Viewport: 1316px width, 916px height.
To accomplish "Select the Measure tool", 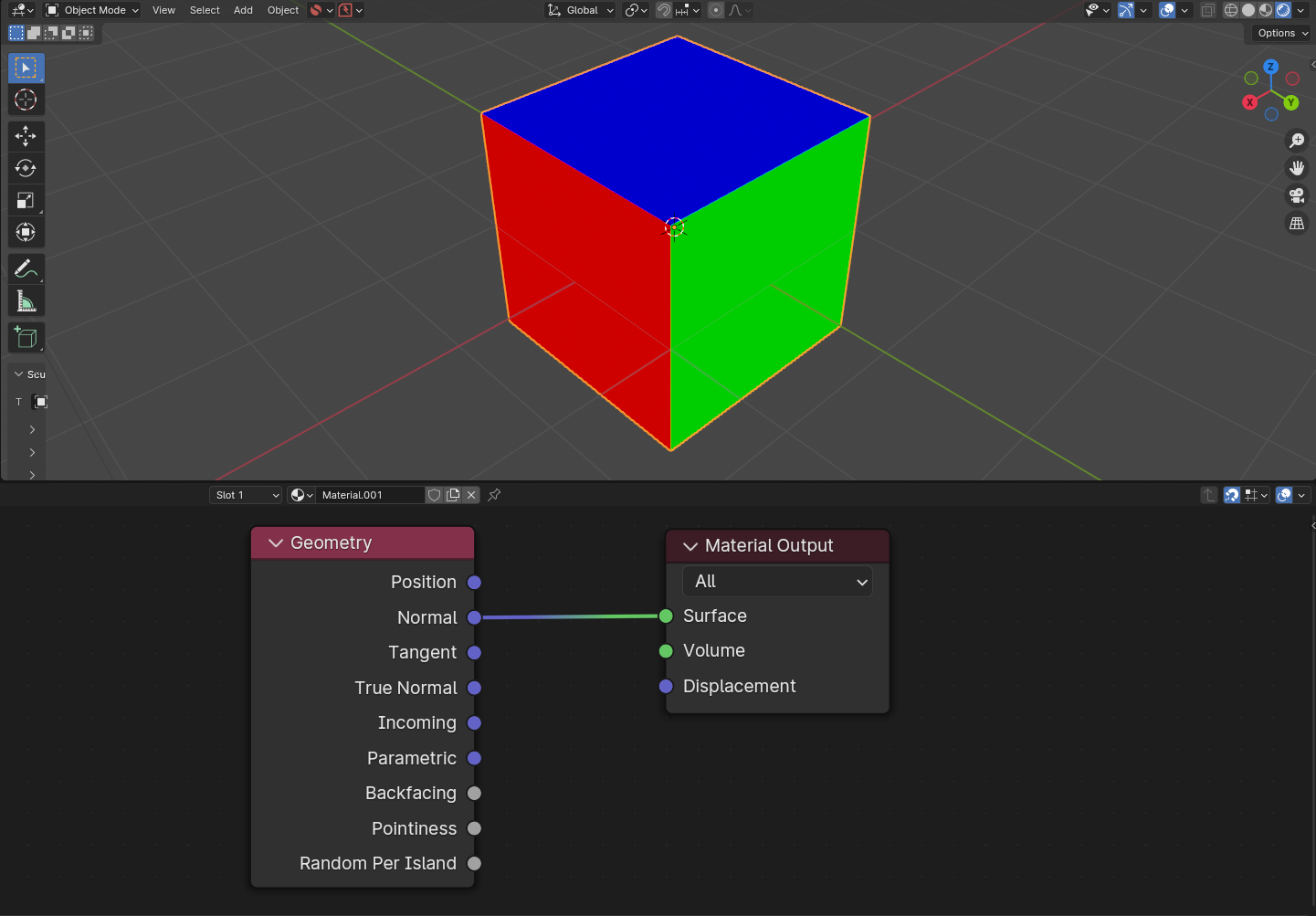I will tap(26, 300).
